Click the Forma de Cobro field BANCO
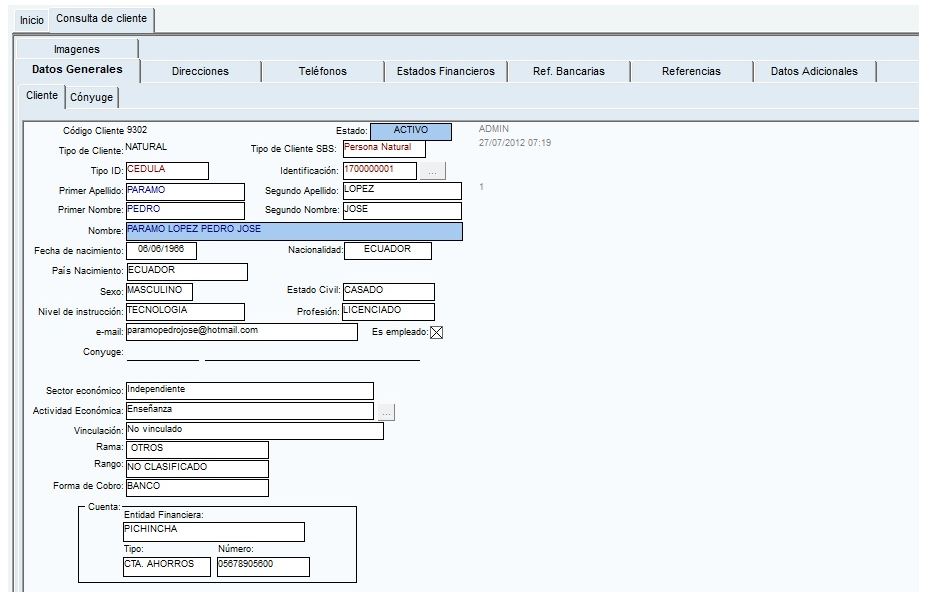 (x=198, y=487)
